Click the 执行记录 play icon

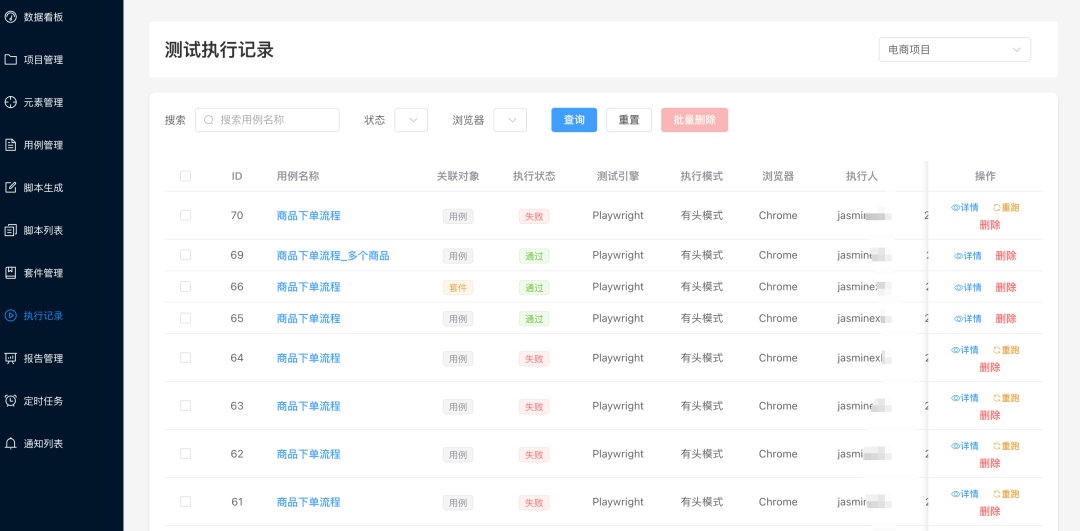pos(10,315)
